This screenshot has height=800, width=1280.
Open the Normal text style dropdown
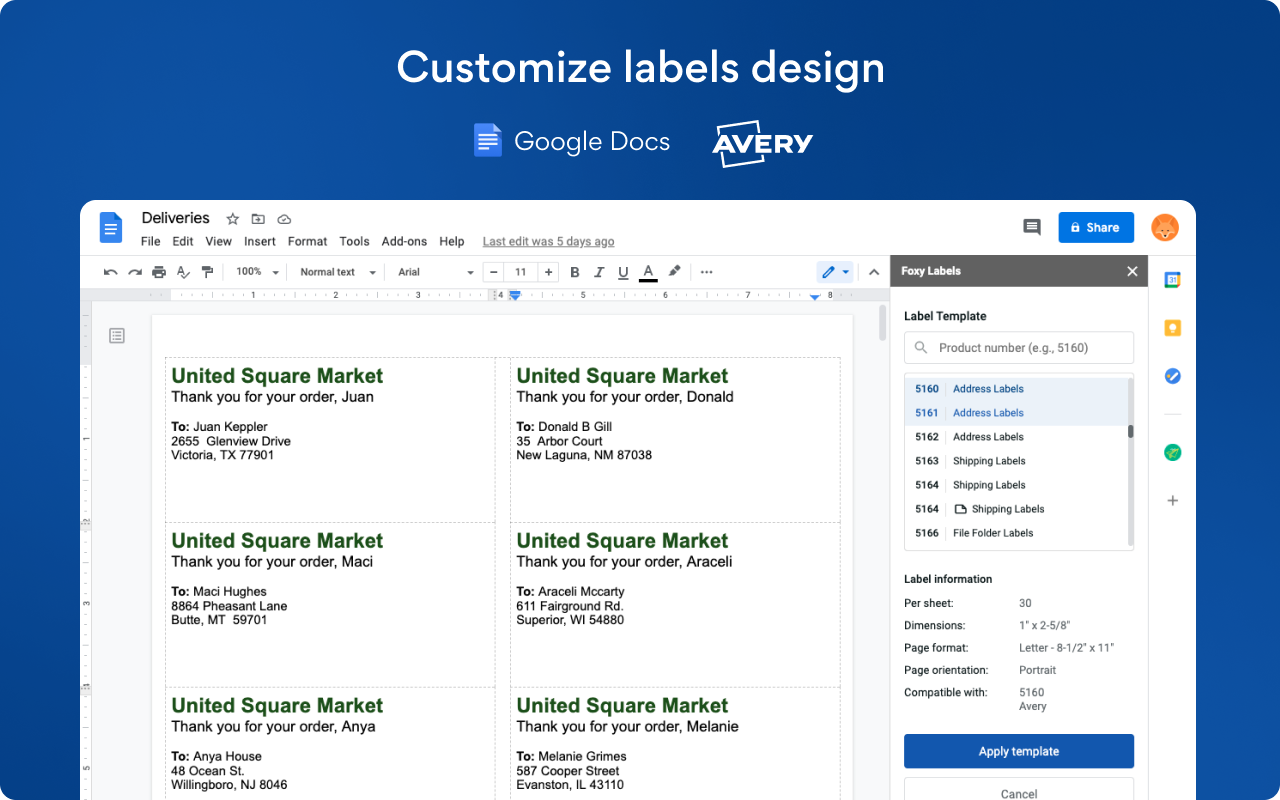click(338, 272)
